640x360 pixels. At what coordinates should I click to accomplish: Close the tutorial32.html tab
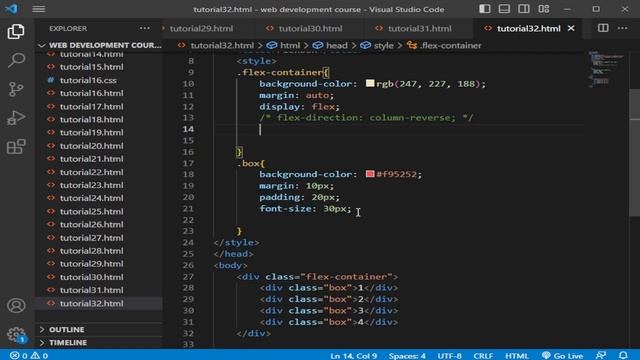[571, 28]
